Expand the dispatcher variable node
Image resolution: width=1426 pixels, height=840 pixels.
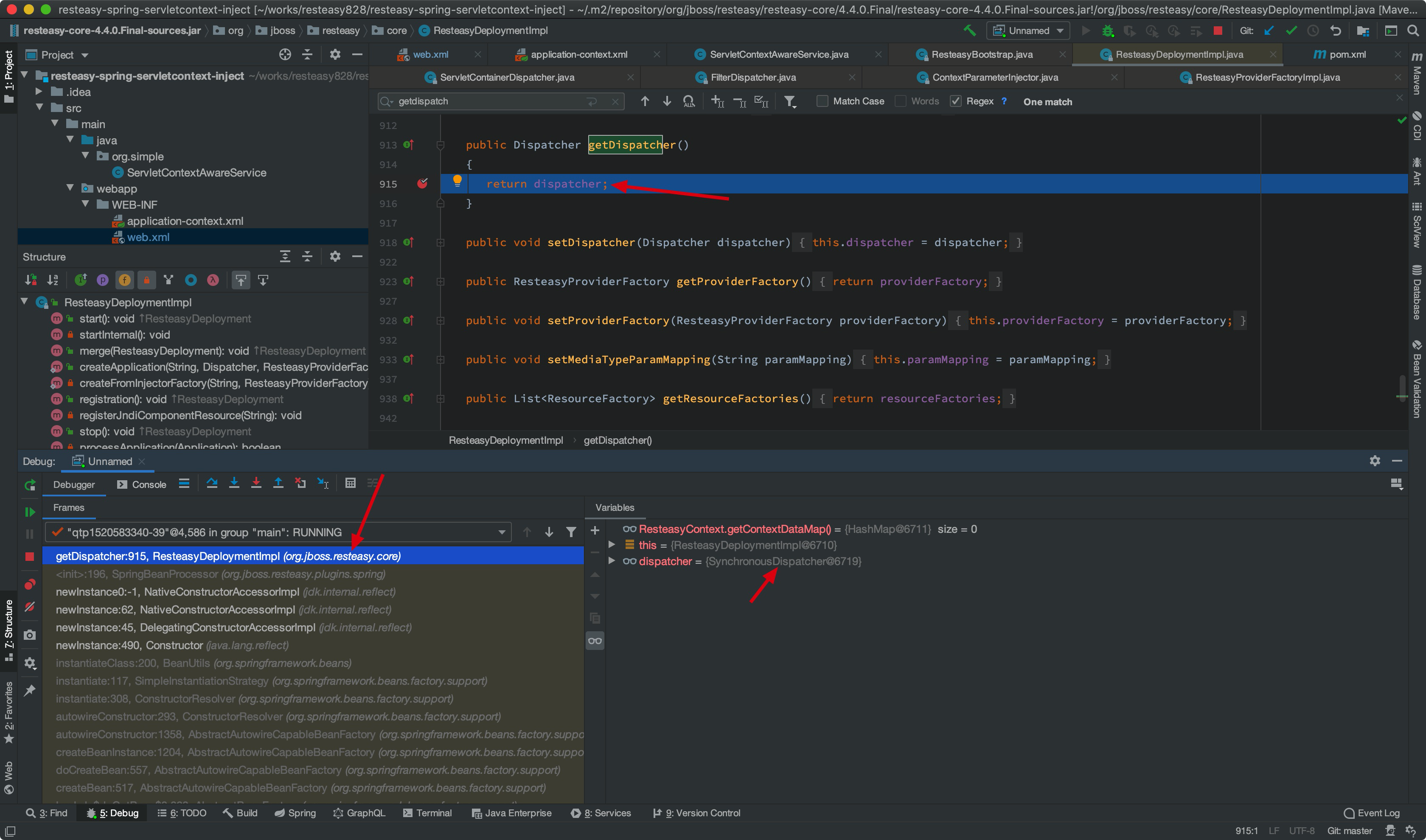612,562
